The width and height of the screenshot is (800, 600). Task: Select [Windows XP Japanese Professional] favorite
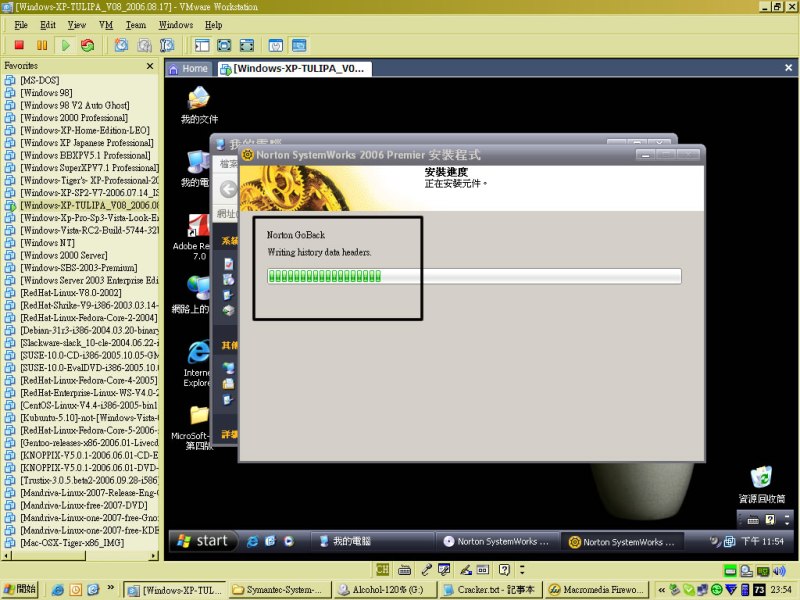87,143
